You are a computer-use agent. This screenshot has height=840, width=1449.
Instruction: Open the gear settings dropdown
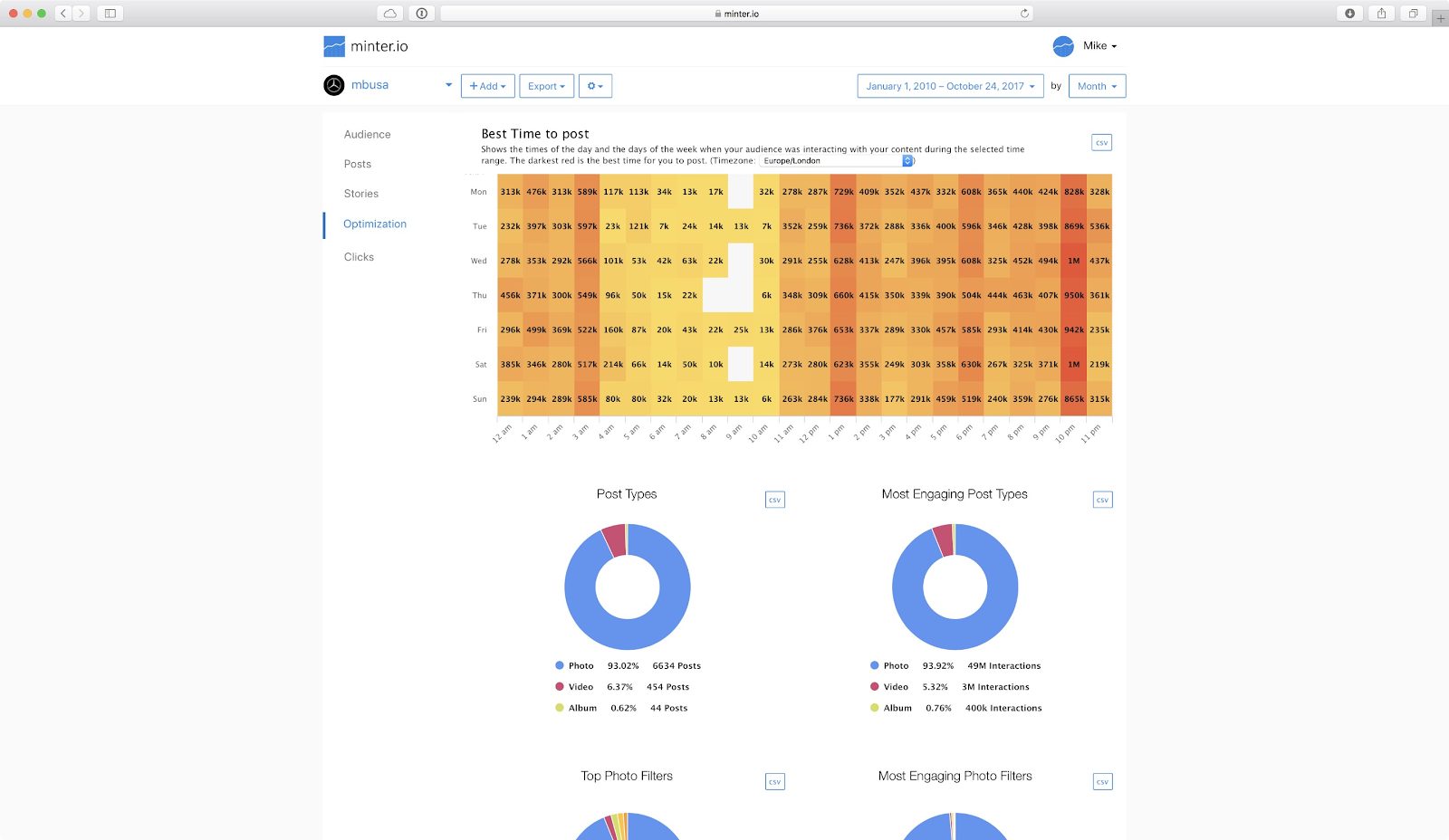pyautogui.click(x=595, y=86)
